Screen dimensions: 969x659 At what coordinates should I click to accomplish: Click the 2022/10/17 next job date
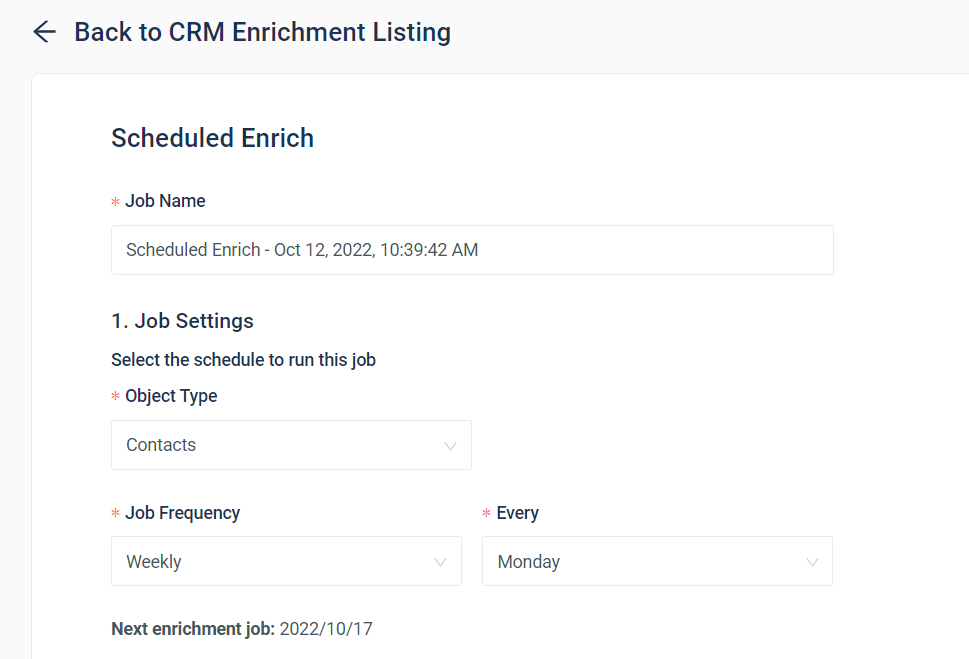(x=326, y=629)
